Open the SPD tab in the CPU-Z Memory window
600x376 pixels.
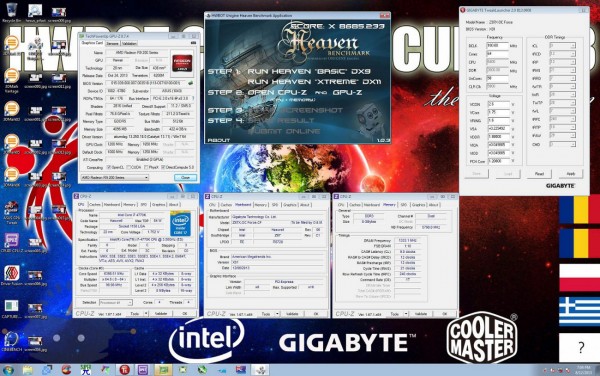pyautogui.click(x=403, y=205)
